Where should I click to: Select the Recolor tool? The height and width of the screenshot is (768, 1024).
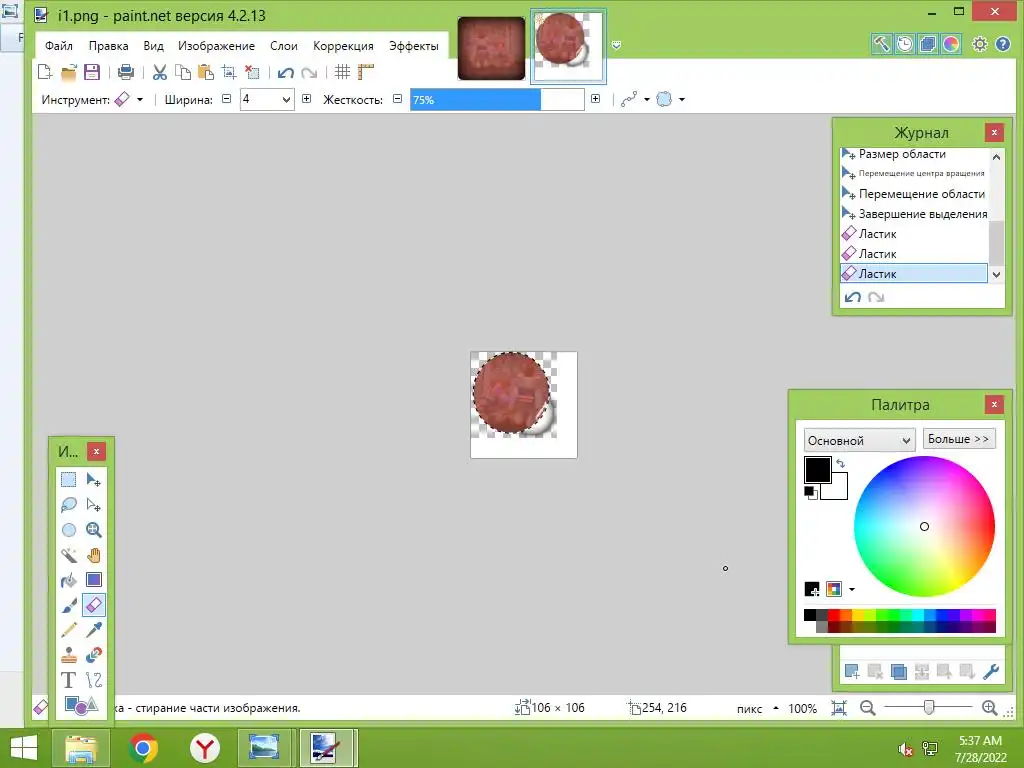[x=93, y=655]
